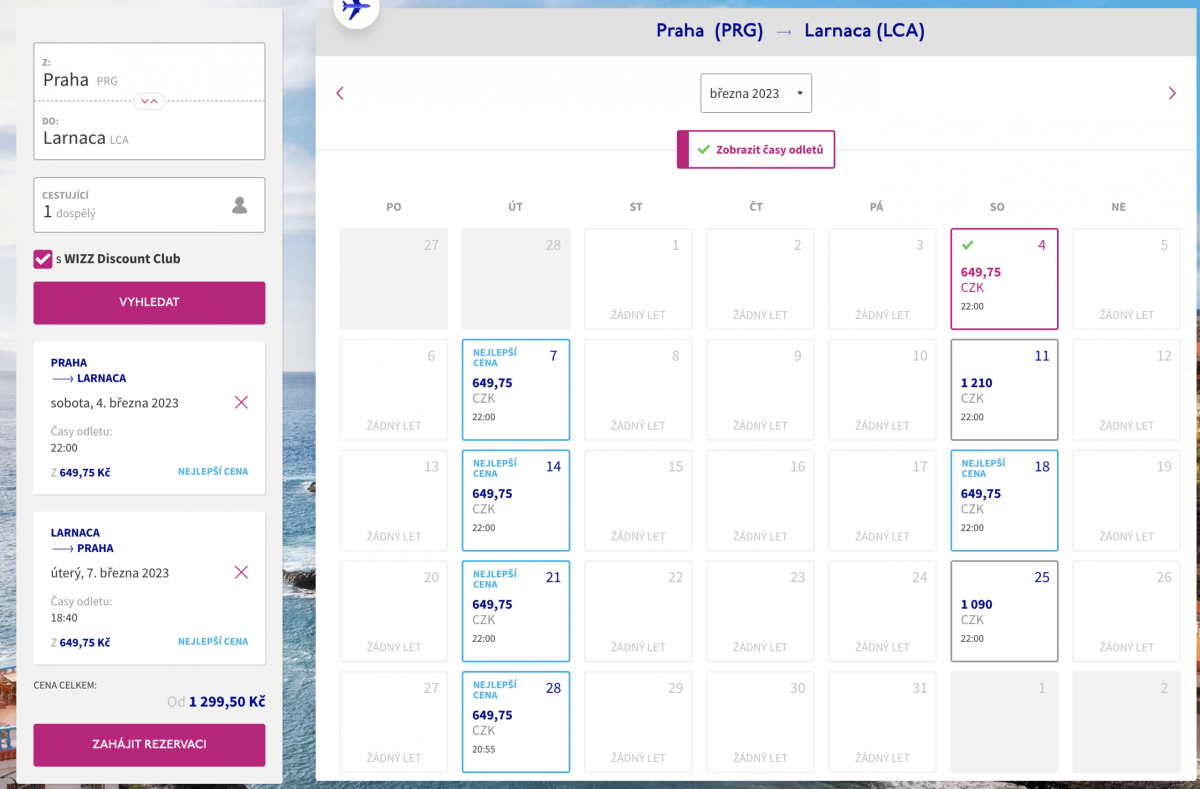Click the Larnaca destination field
The width and height of the screenshot is (1200, 789).
click(149, 130)
